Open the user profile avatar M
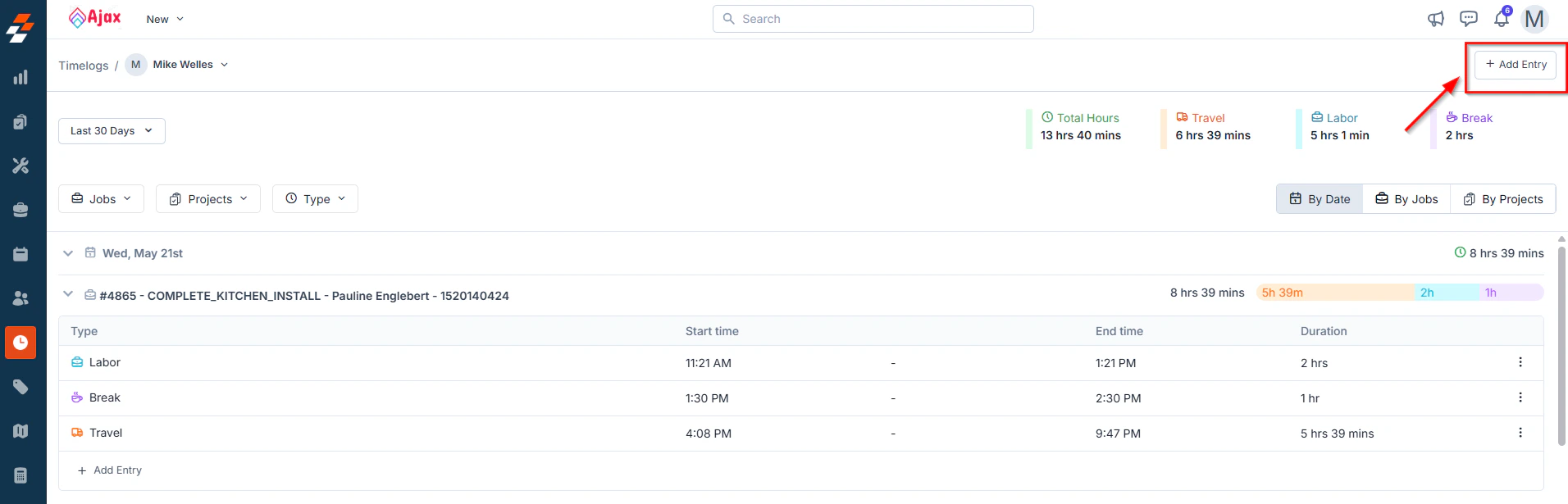Viewport: 1568px width, 504px height. (1534, 19)
